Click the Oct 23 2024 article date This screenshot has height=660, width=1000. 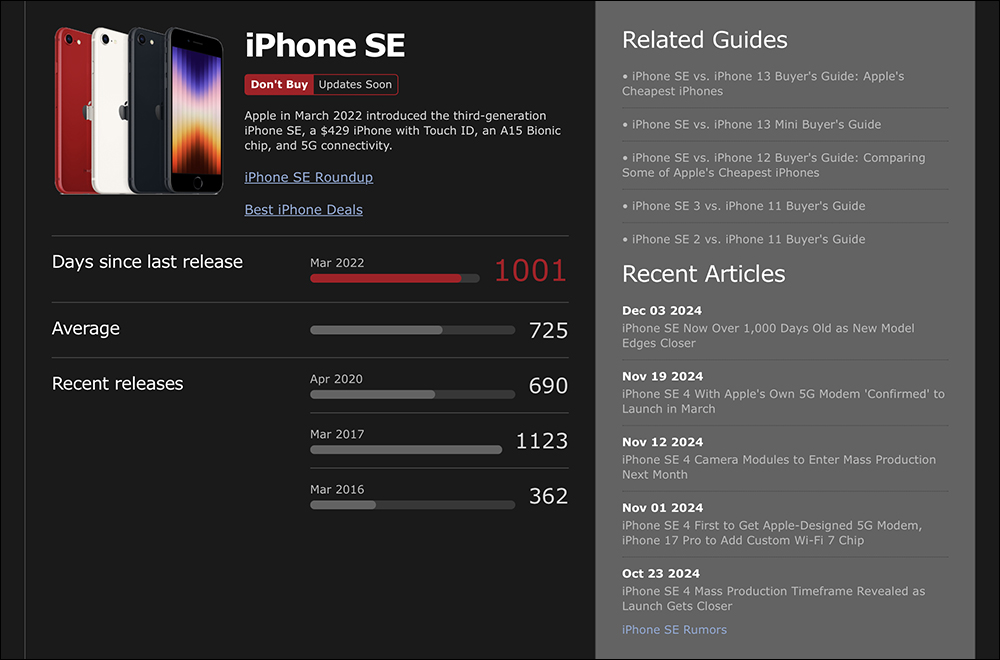pos(661,573)
